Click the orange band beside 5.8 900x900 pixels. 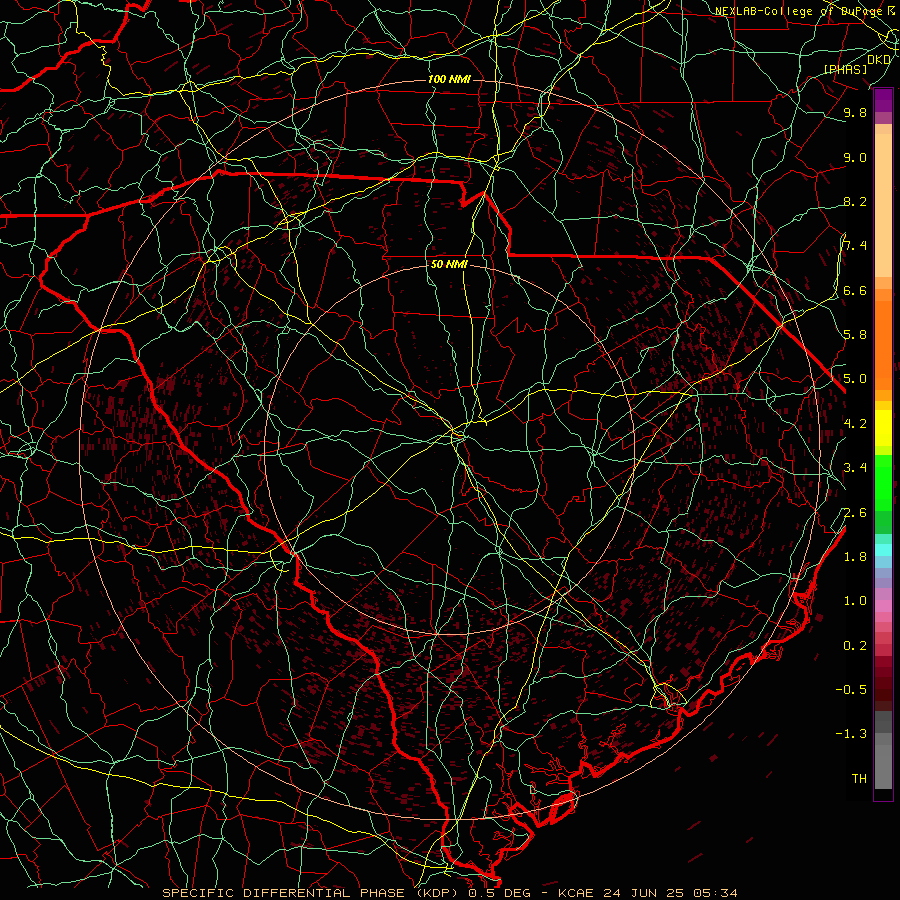pyautogui.click(x=883, y=346)
